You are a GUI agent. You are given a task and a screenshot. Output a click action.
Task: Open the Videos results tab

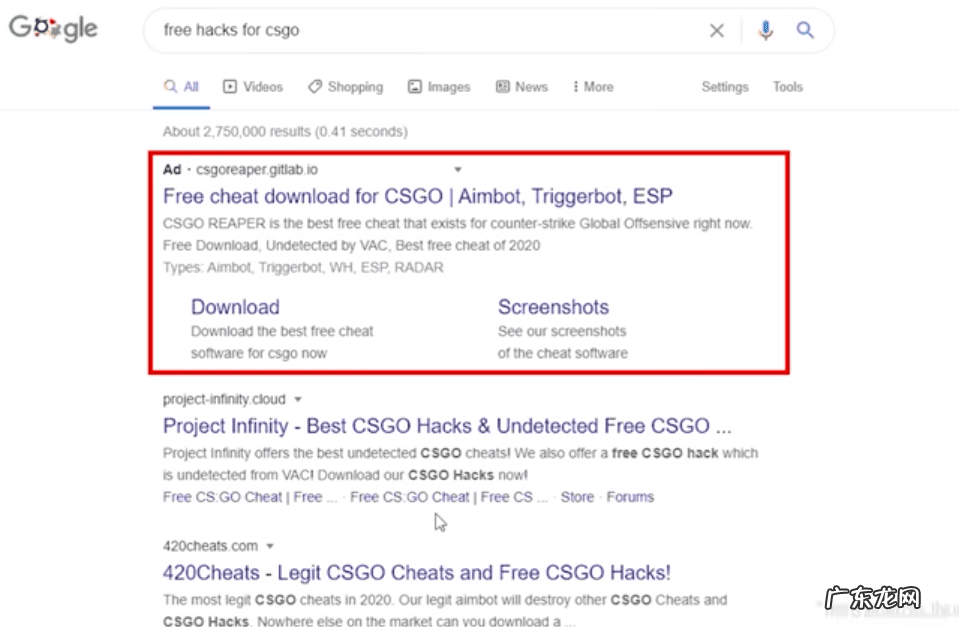click(x=253, y=87)
